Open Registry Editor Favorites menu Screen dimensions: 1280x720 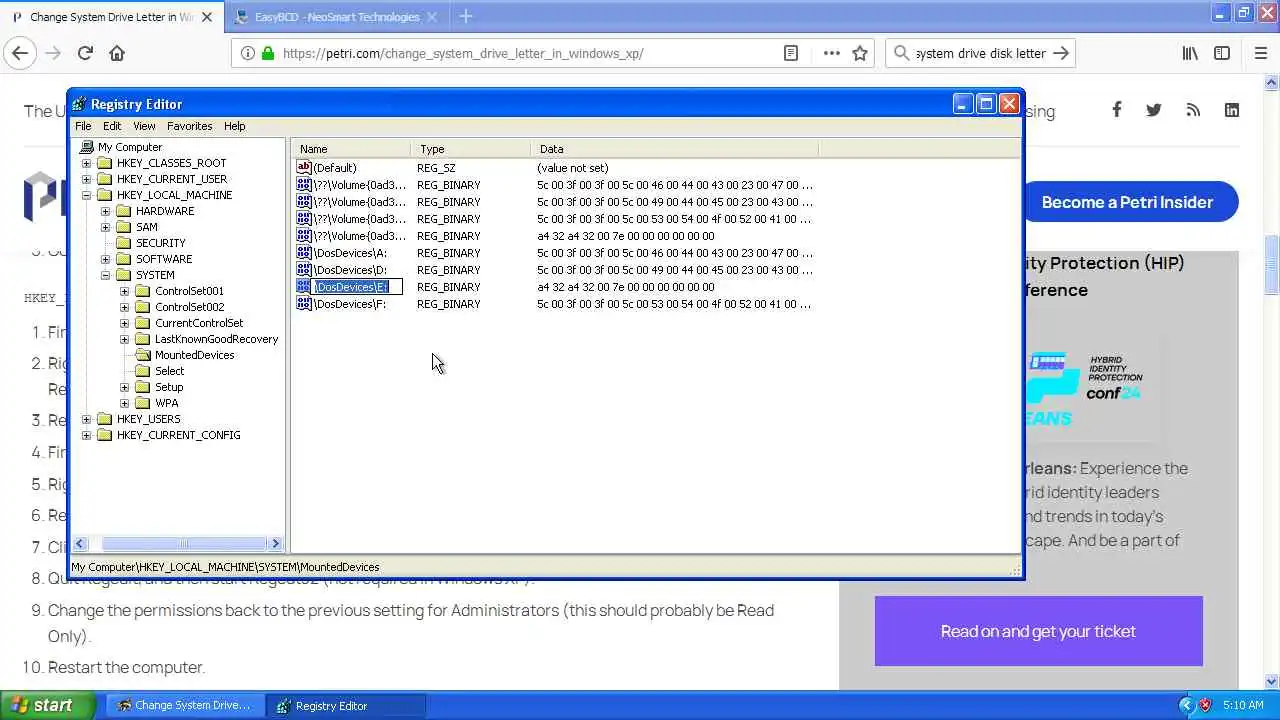[189, 126]
